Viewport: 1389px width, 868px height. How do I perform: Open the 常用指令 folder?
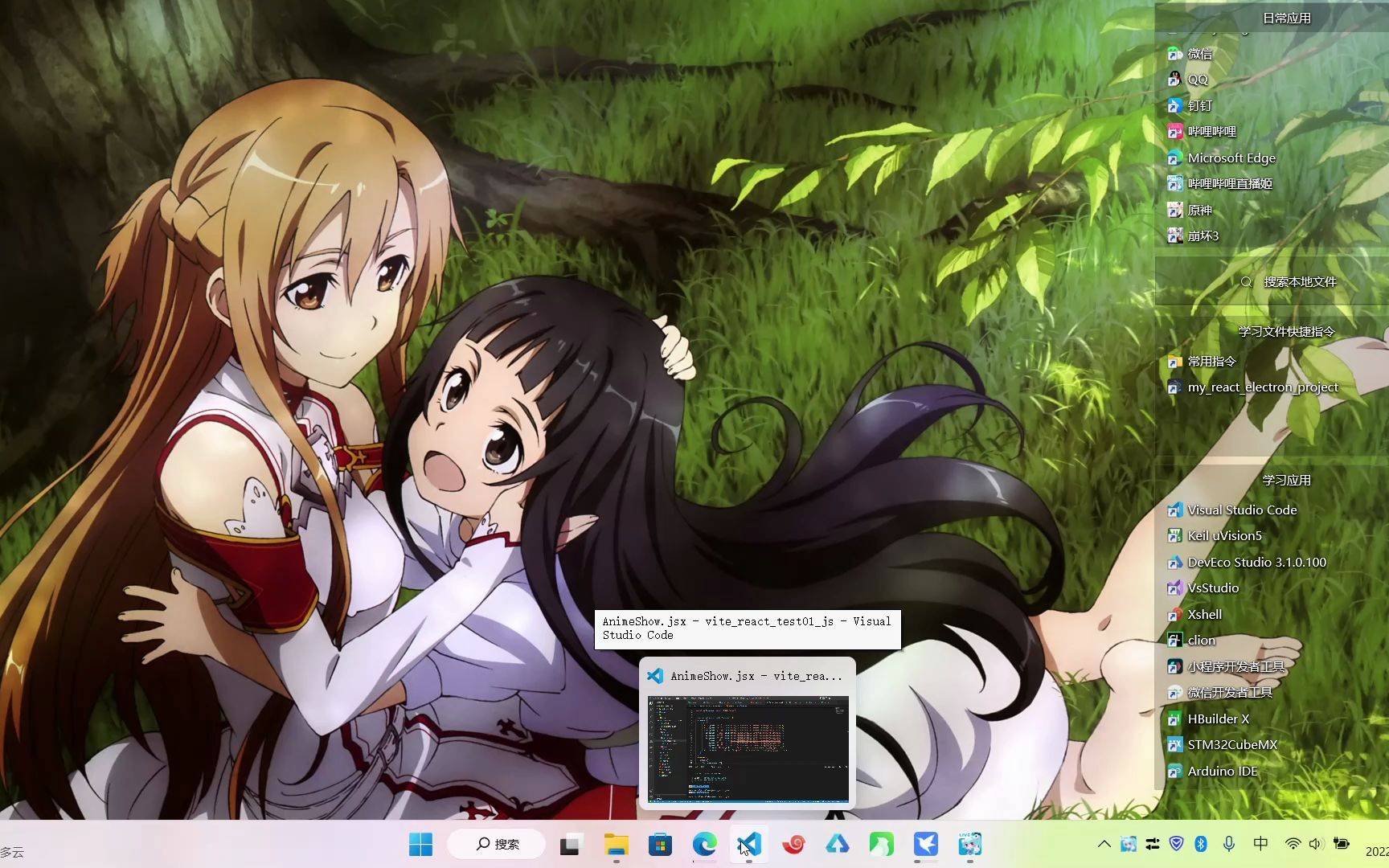coord(1202,362)
